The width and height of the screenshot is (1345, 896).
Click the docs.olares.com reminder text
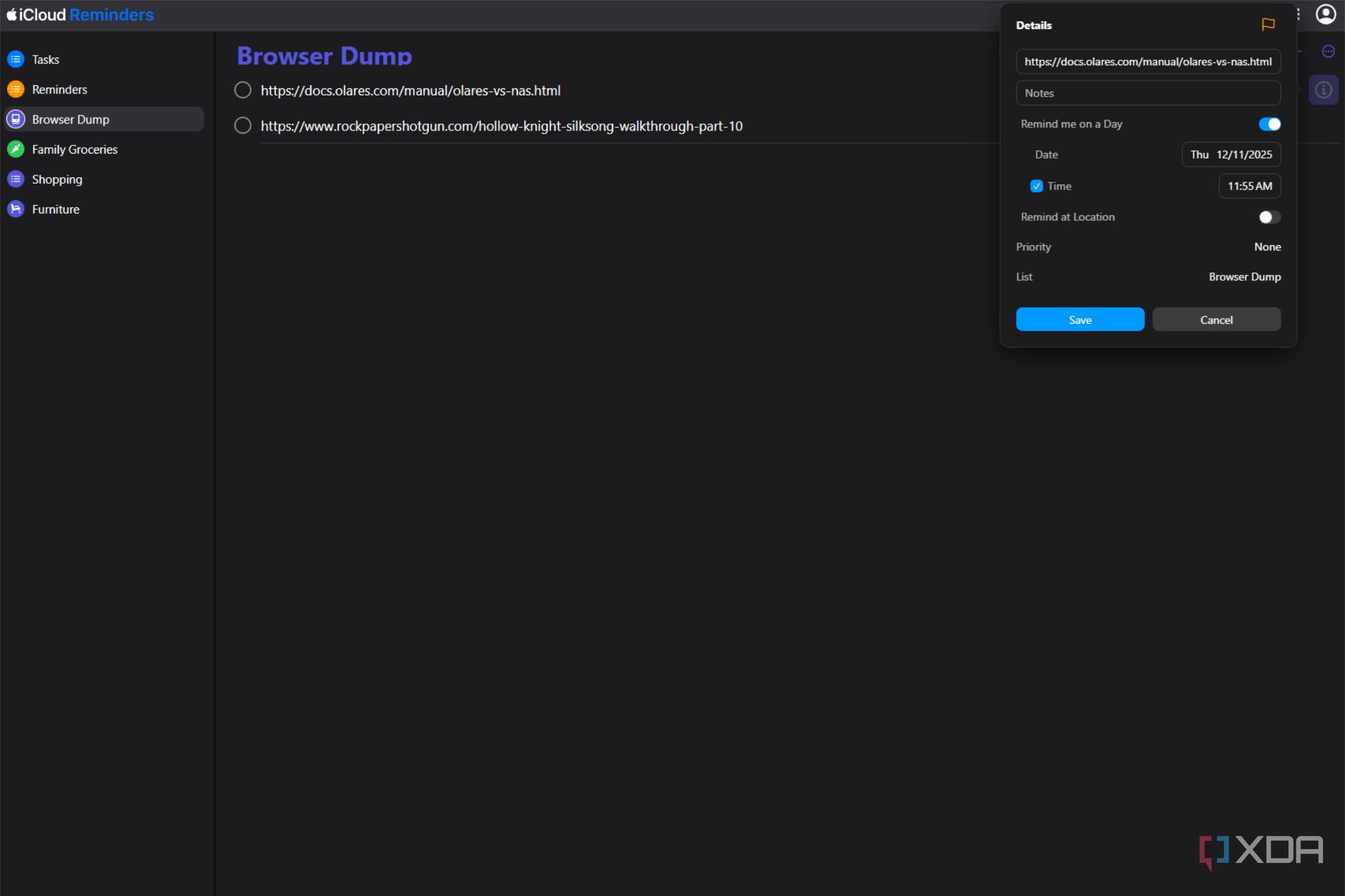[x=410, y=91]
